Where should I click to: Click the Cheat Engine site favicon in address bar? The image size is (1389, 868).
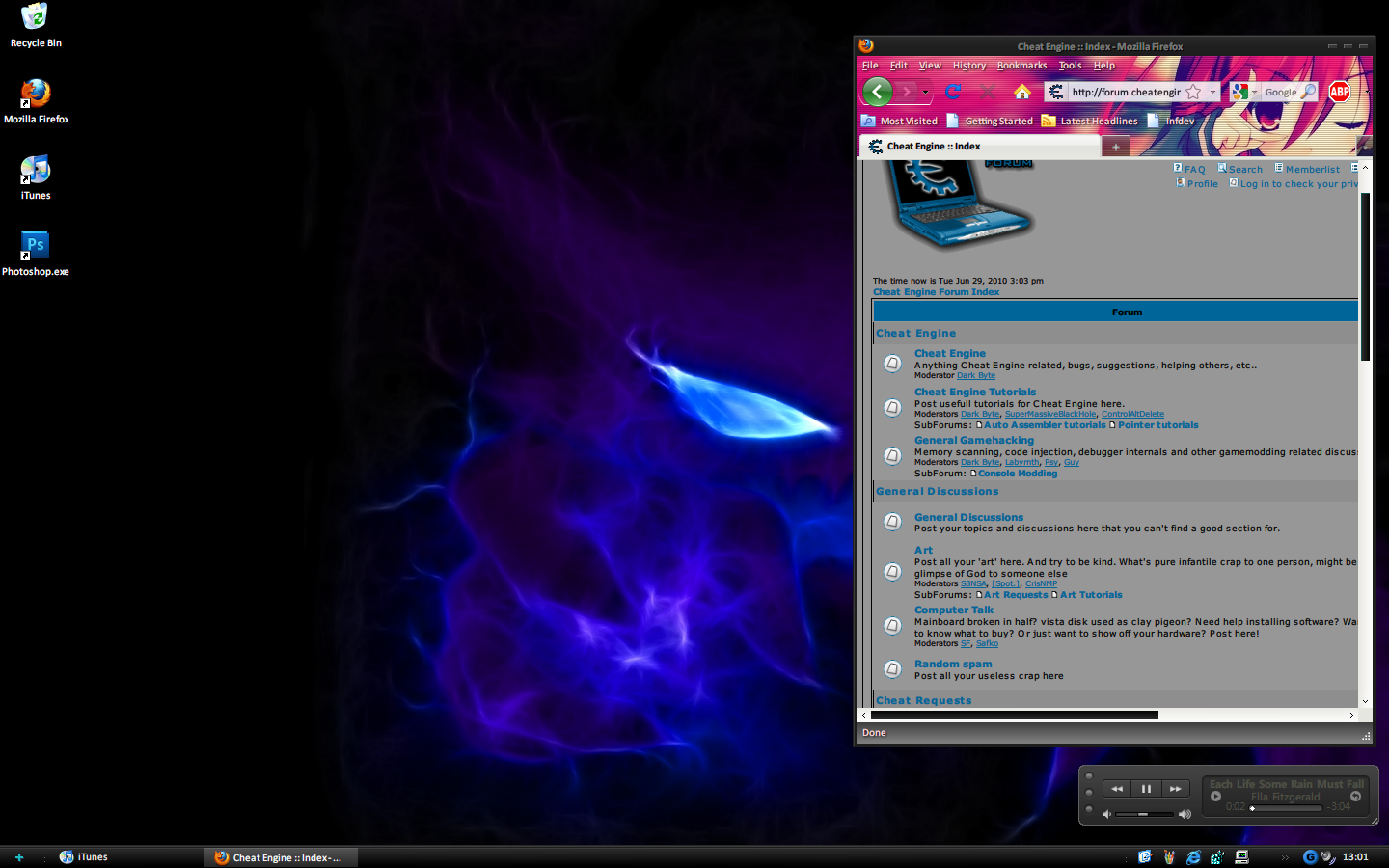(x=1056, y=92)
